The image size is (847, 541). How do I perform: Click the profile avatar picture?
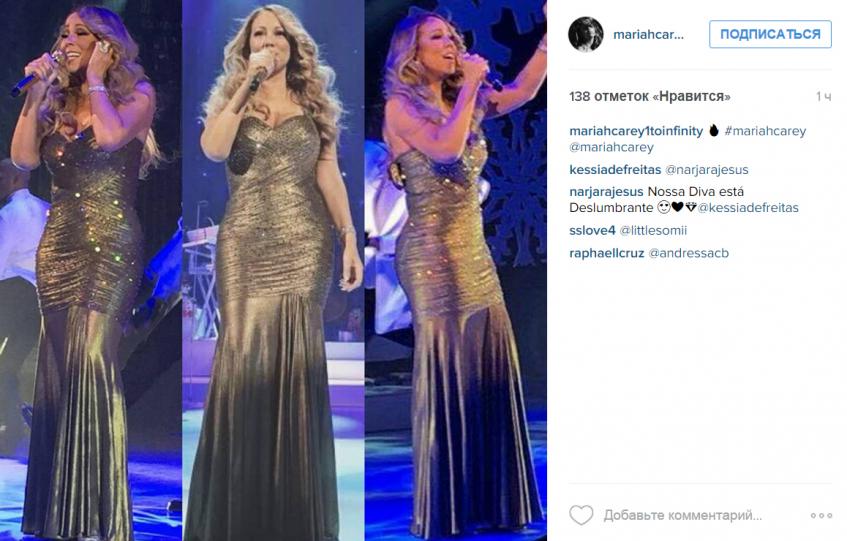586,34
